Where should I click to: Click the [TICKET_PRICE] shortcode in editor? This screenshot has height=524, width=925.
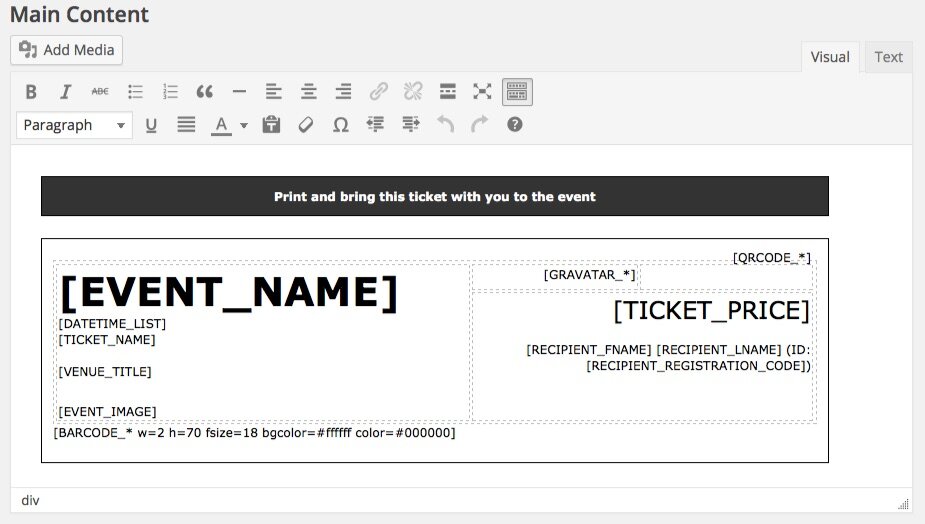coord(711,310)
